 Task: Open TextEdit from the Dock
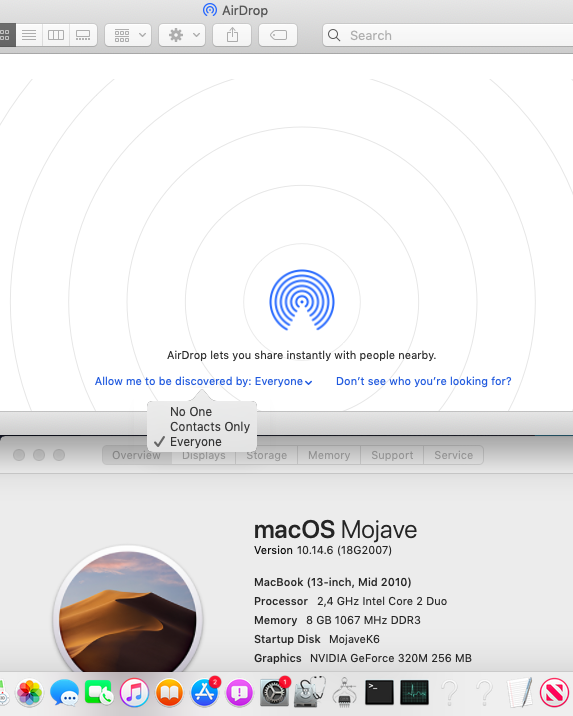click(x=520, y=692)
